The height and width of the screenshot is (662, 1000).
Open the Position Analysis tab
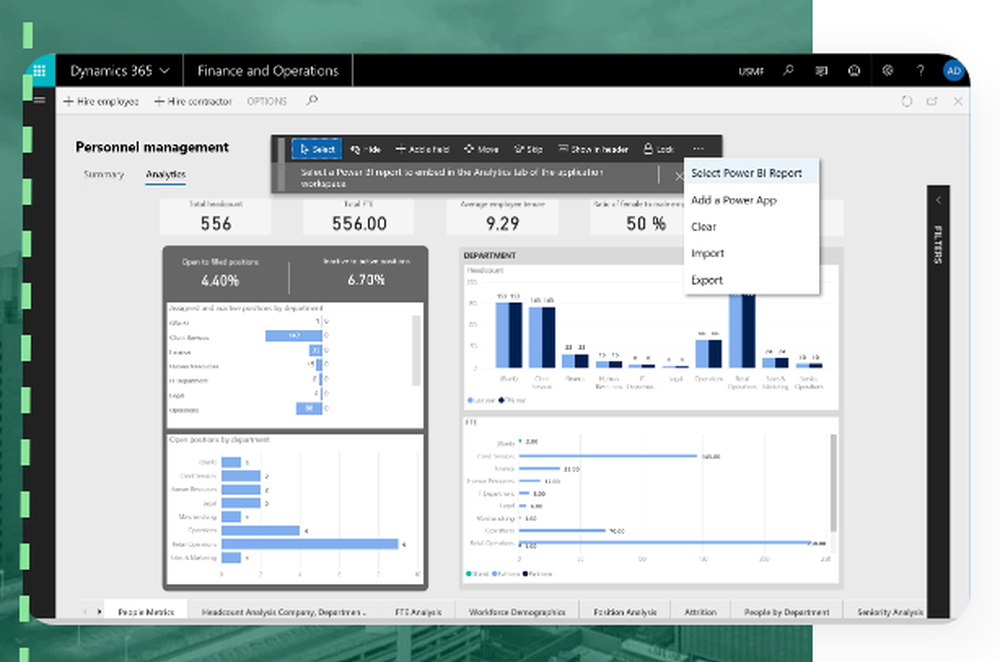pos(625,612)
